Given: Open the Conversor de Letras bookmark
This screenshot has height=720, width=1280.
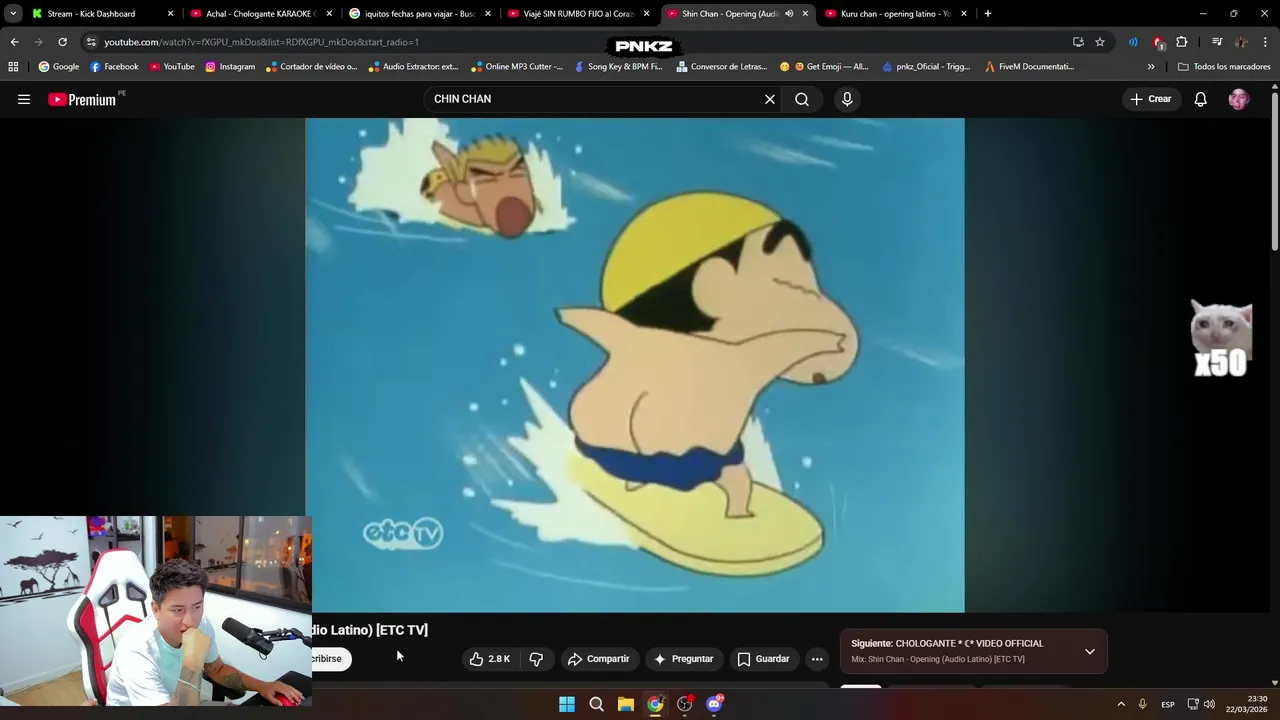Looking at the screenshot, I should 722,67.
